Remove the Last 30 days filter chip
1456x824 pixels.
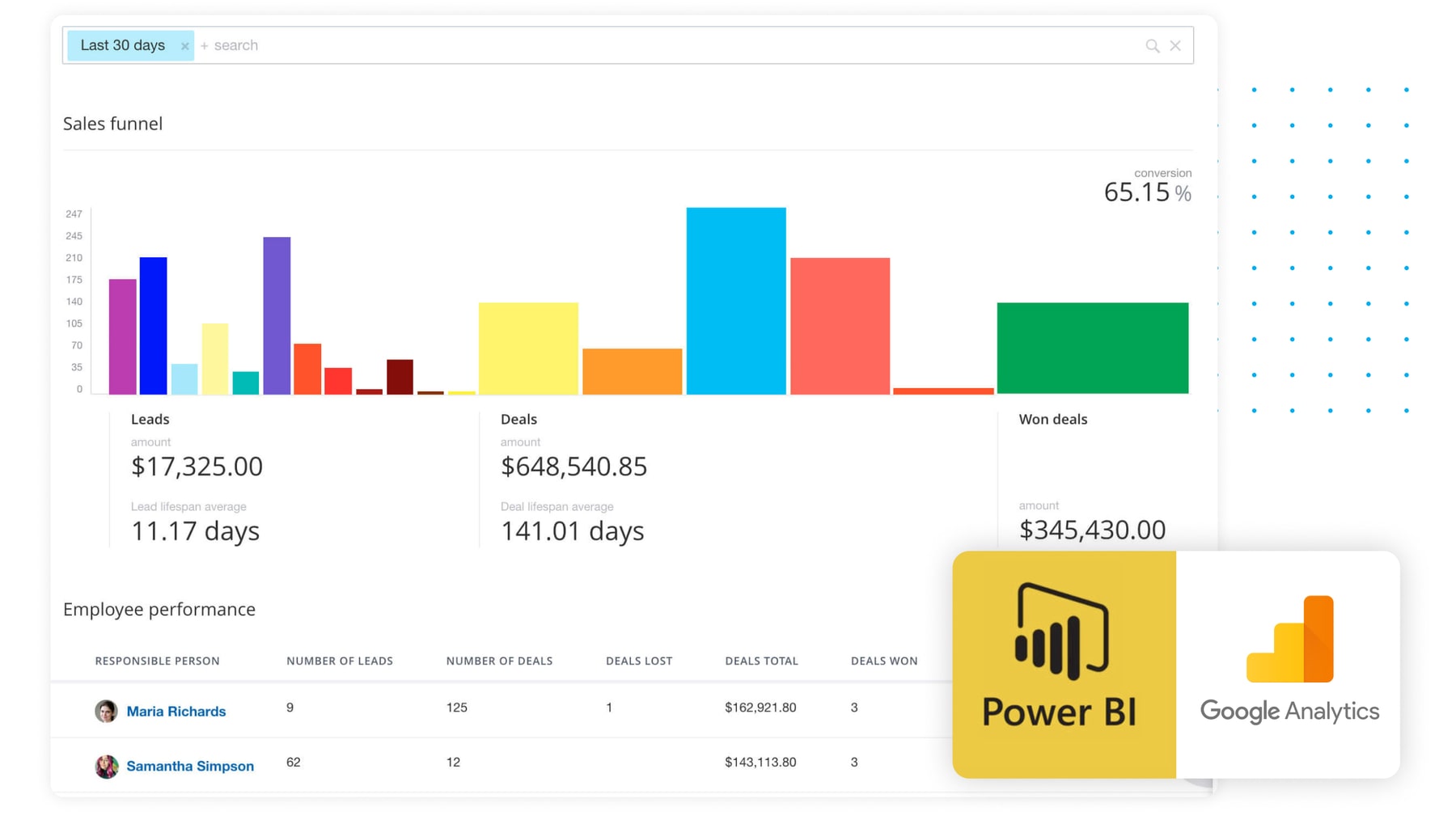pyautogui.click(x=185, y=46)
